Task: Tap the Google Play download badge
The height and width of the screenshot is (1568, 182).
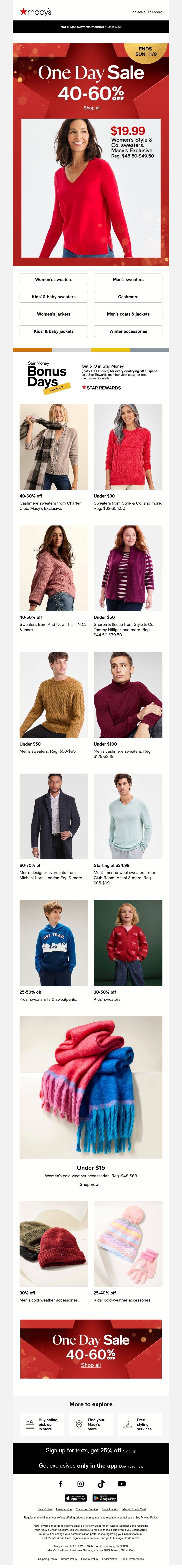Action: tap(105, 1498)
